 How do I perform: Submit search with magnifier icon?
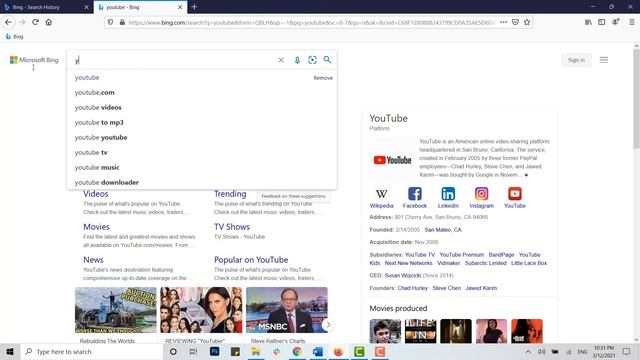tap(327, 60)
